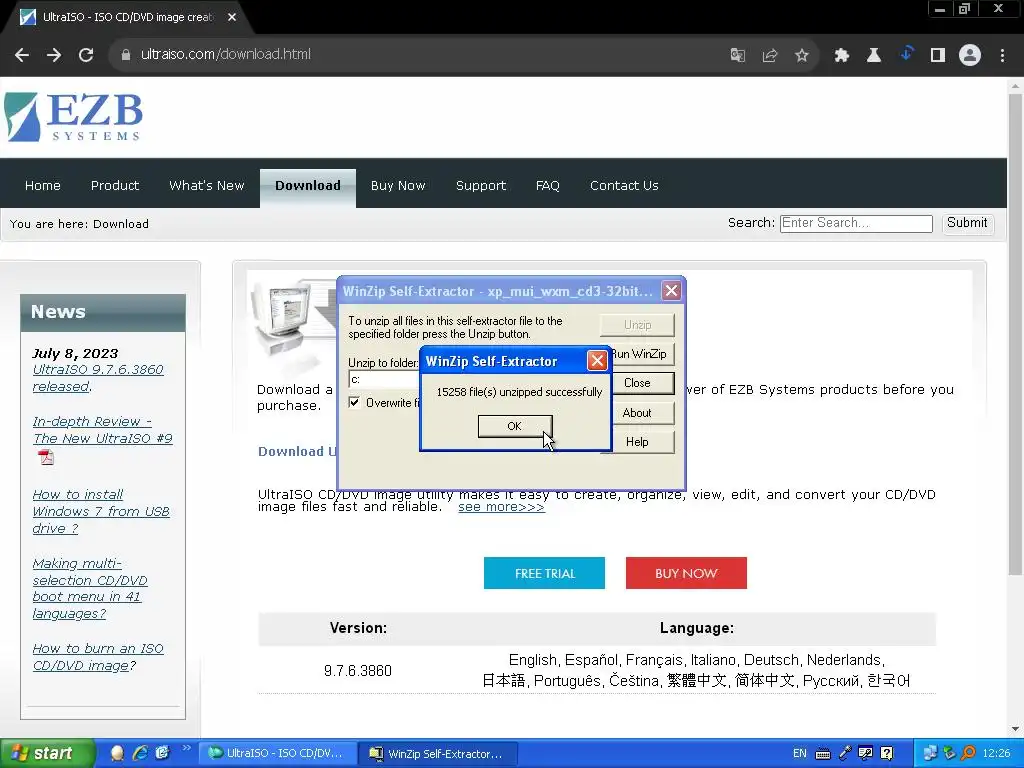Image resolution: width=1024 pixels, height=768 pixels.
Task: Click the page vertical scrollbar thumb
Action: coord(1015,333)
